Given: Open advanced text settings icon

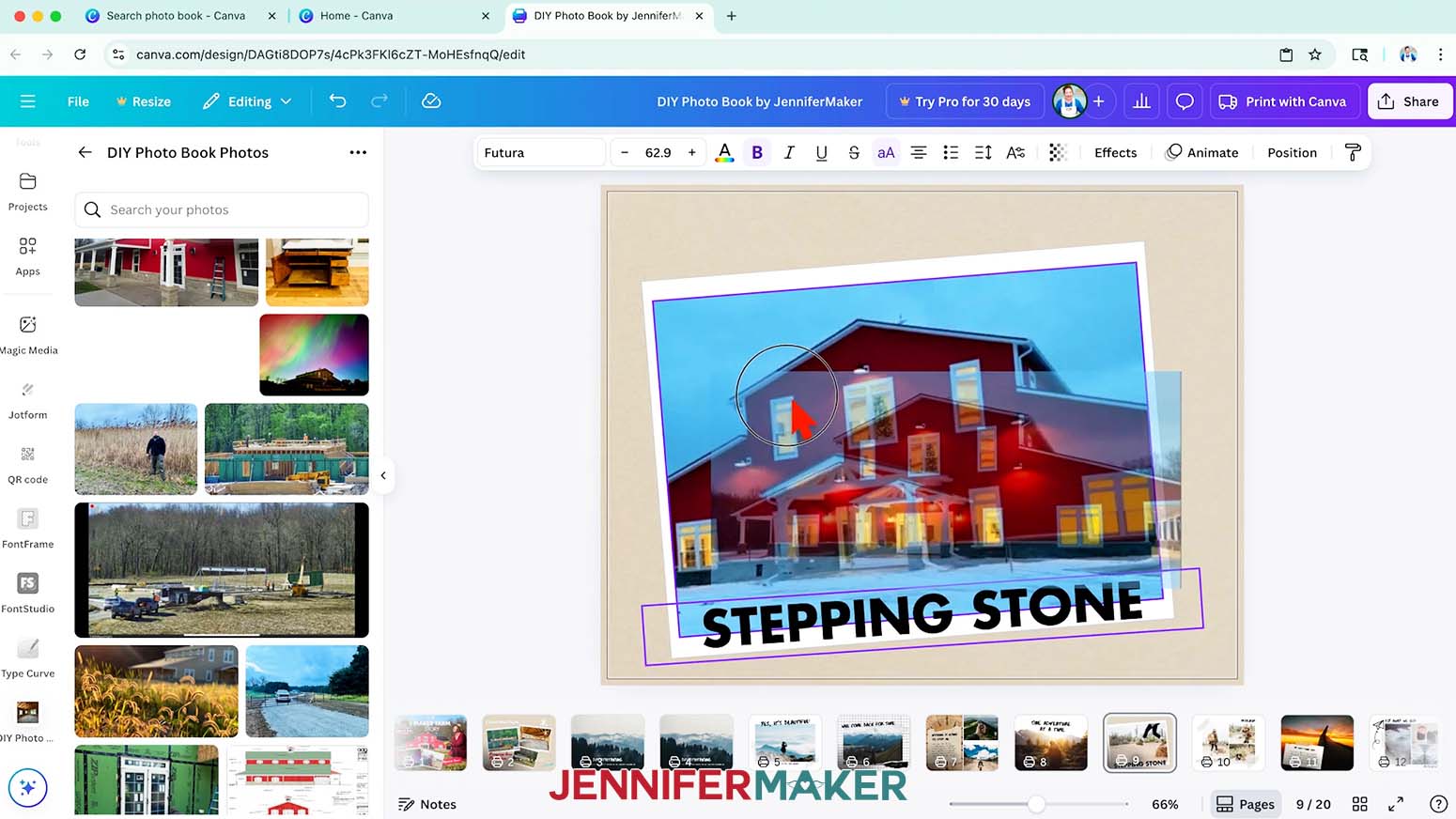Looking at the screenshot, I should [x=1015, y=152].
